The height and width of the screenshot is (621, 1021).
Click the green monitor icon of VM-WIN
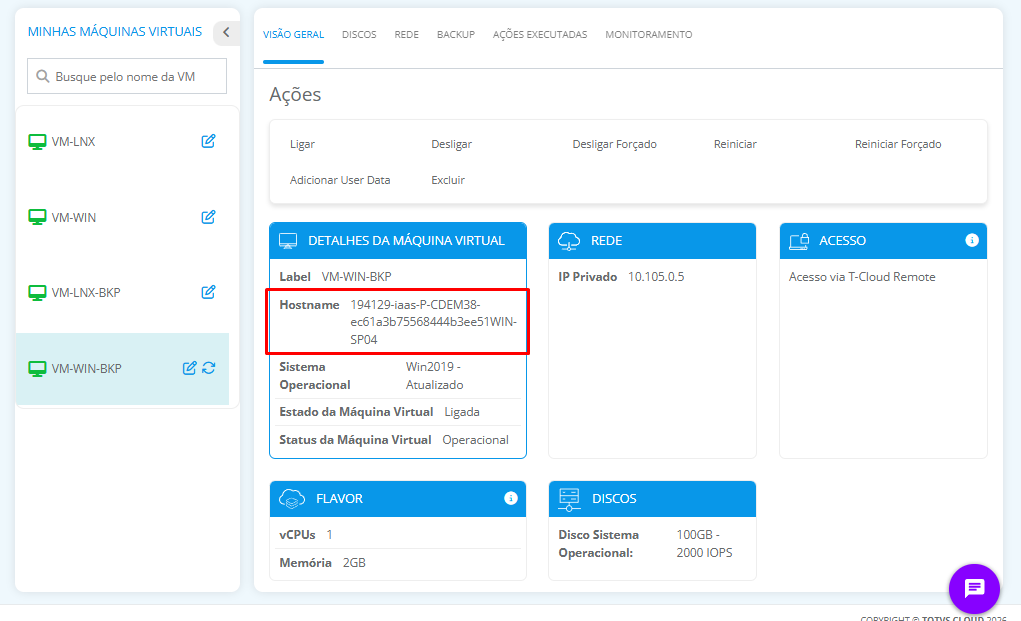[x=37, y=217]
